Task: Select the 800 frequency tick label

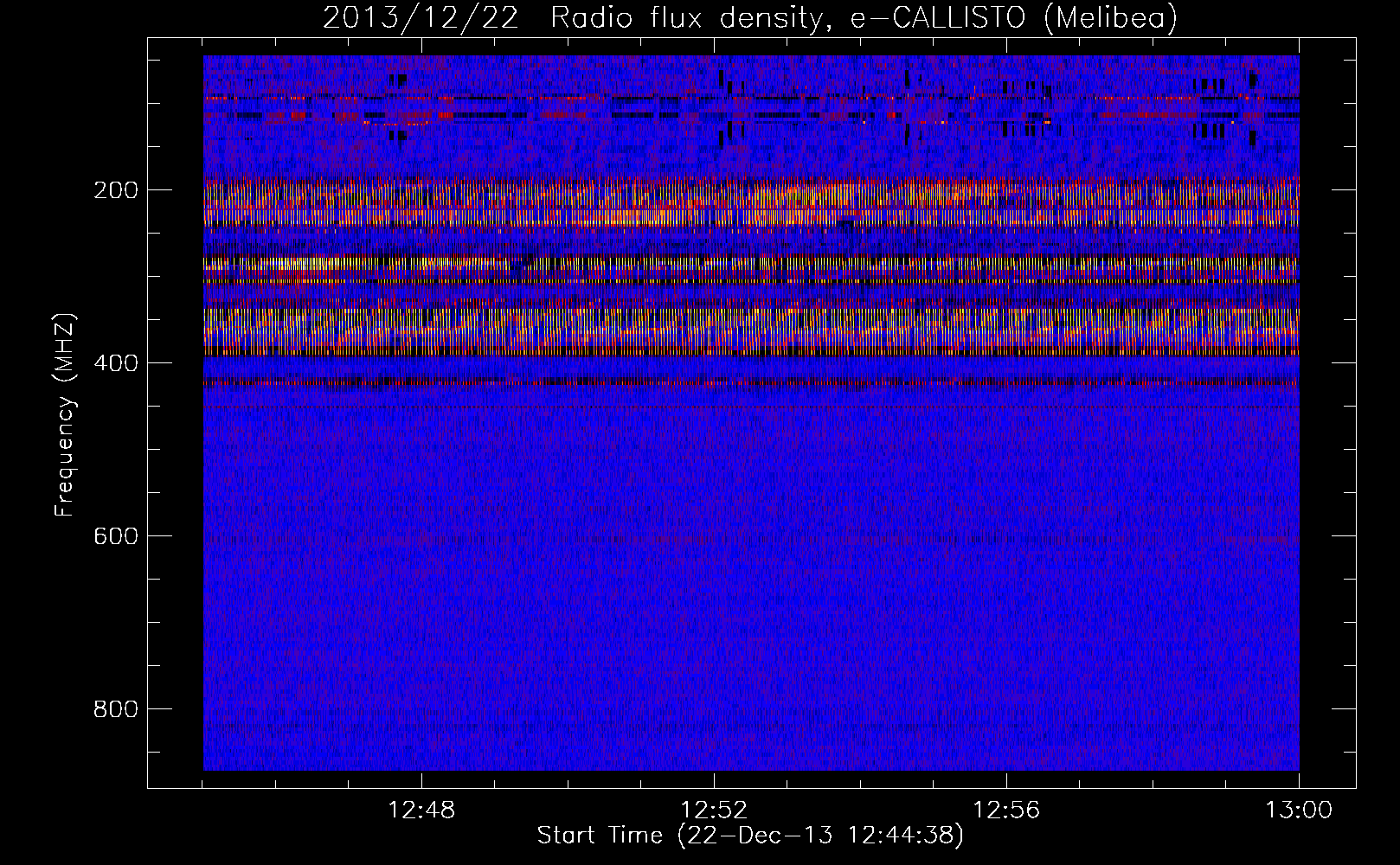Action: click(115, 709)
